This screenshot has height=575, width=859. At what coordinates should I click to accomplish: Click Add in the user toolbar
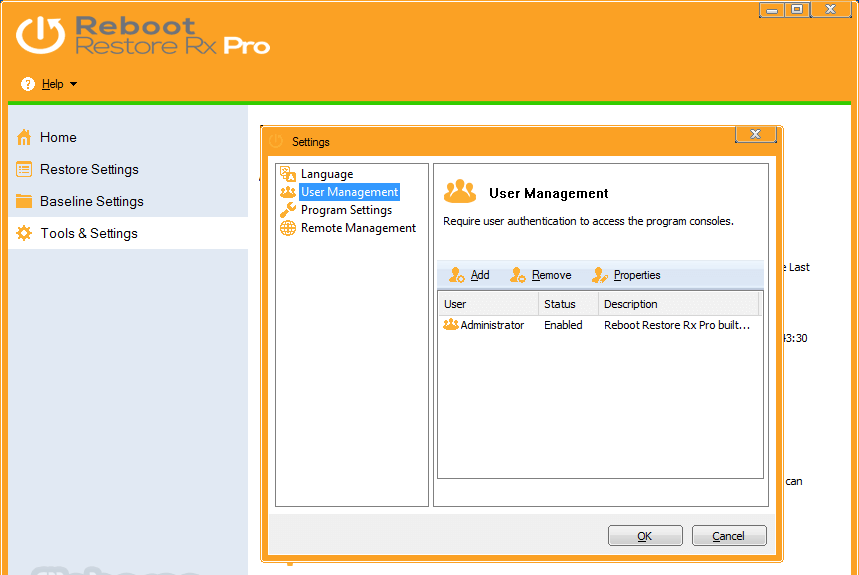(480, 275)
